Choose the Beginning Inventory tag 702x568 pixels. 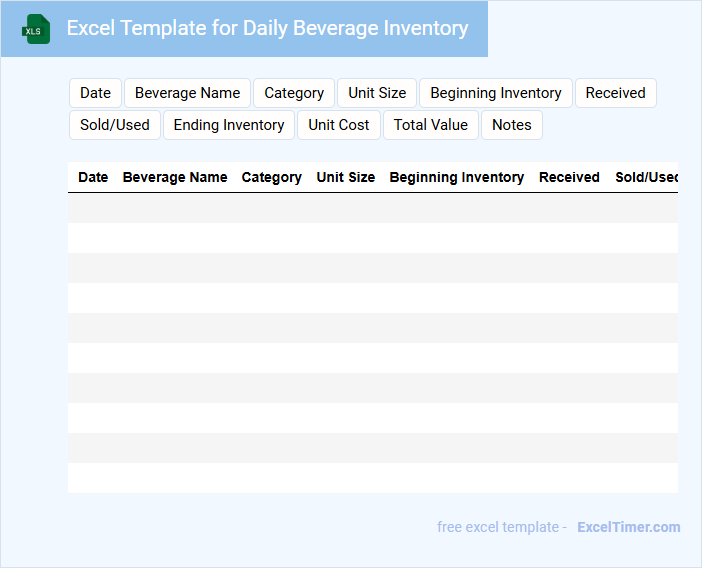495,93
